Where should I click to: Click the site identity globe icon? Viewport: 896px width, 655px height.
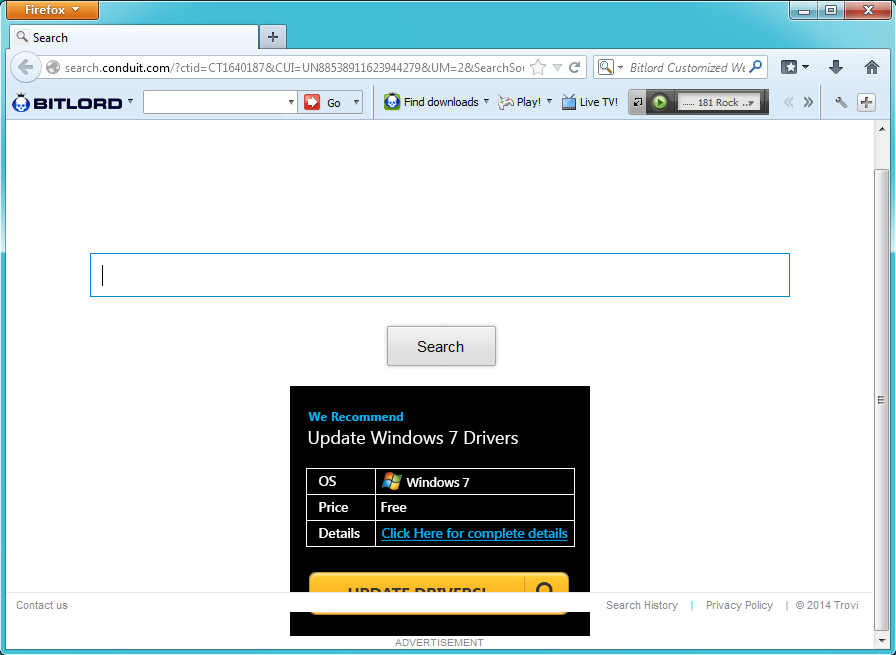53,67
